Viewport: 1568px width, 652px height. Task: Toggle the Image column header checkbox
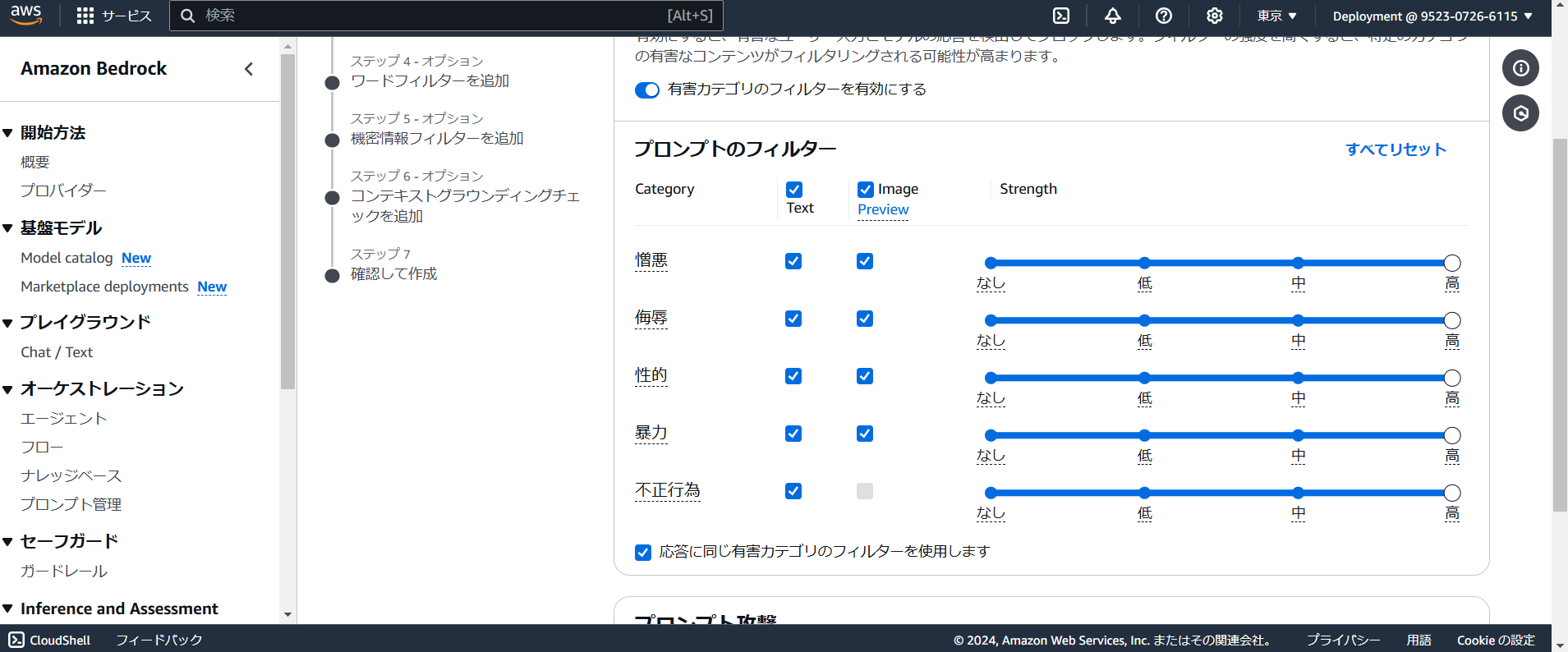click(x=866, y=190)
